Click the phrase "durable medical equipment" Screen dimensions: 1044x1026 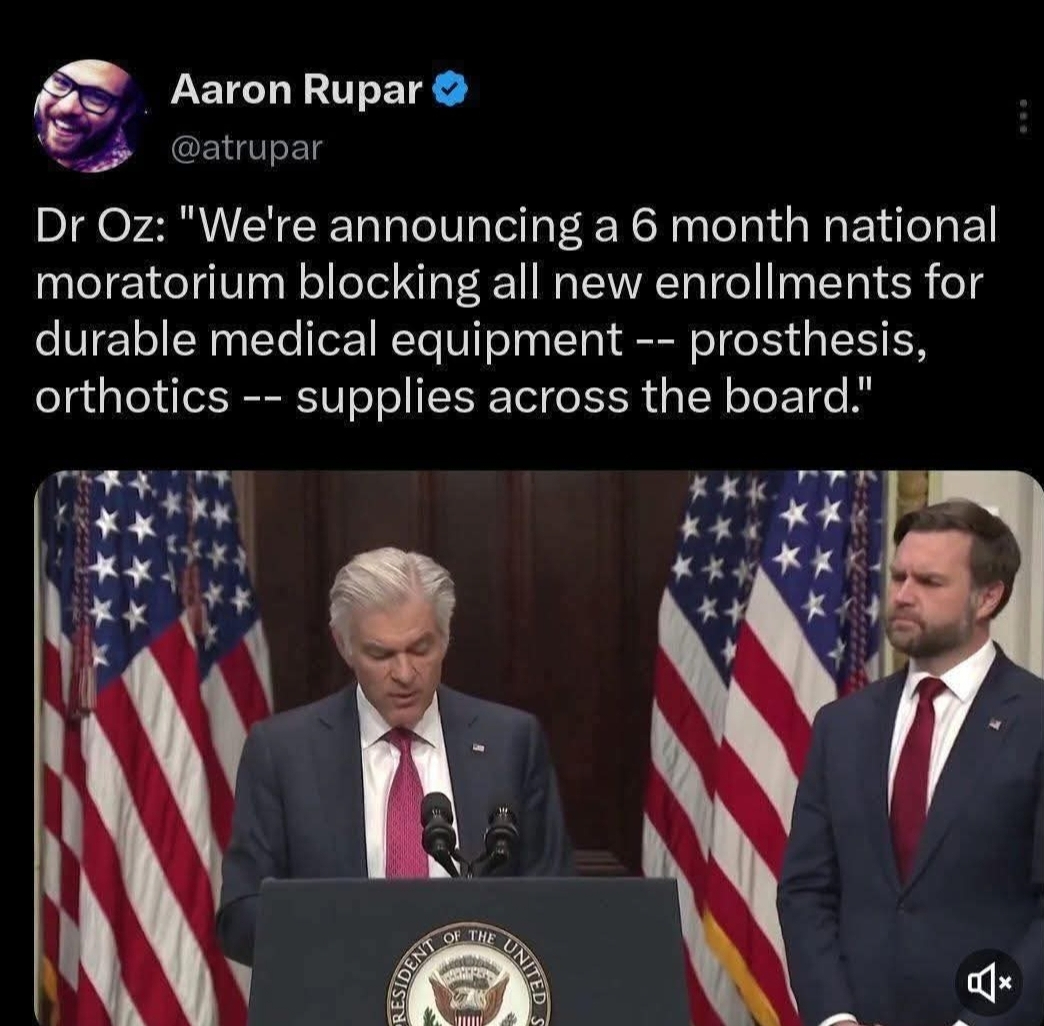tap(328, 340)
